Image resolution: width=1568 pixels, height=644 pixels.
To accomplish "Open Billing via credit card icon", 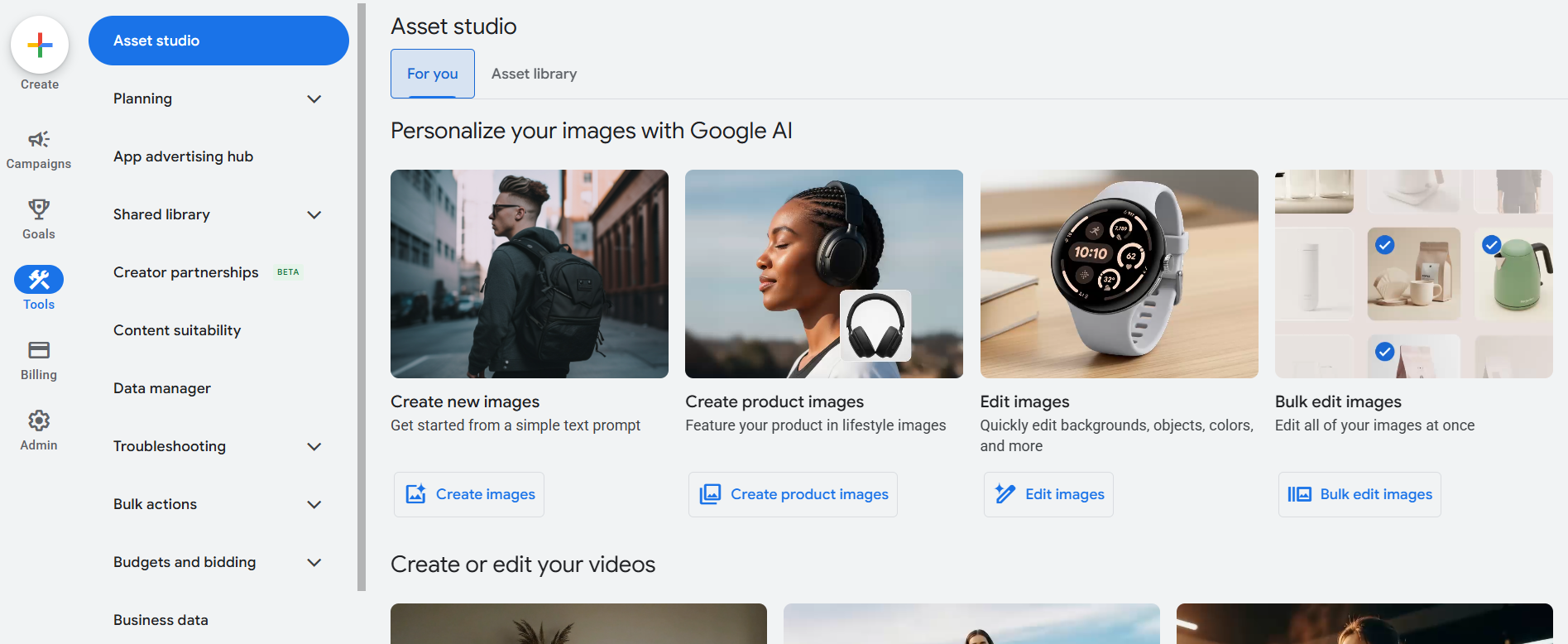I will 39,350.
